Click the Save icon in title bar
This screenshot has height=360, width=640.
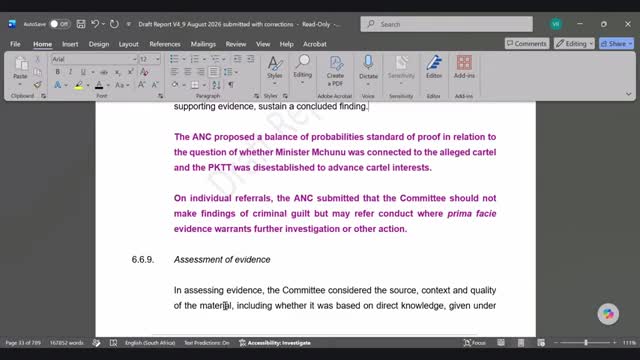(81, 24)
